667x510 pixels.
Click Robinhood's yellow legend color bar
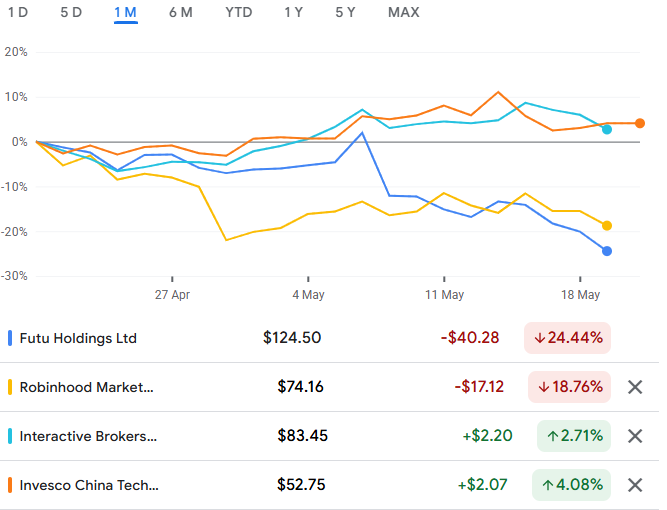[10, 387]
